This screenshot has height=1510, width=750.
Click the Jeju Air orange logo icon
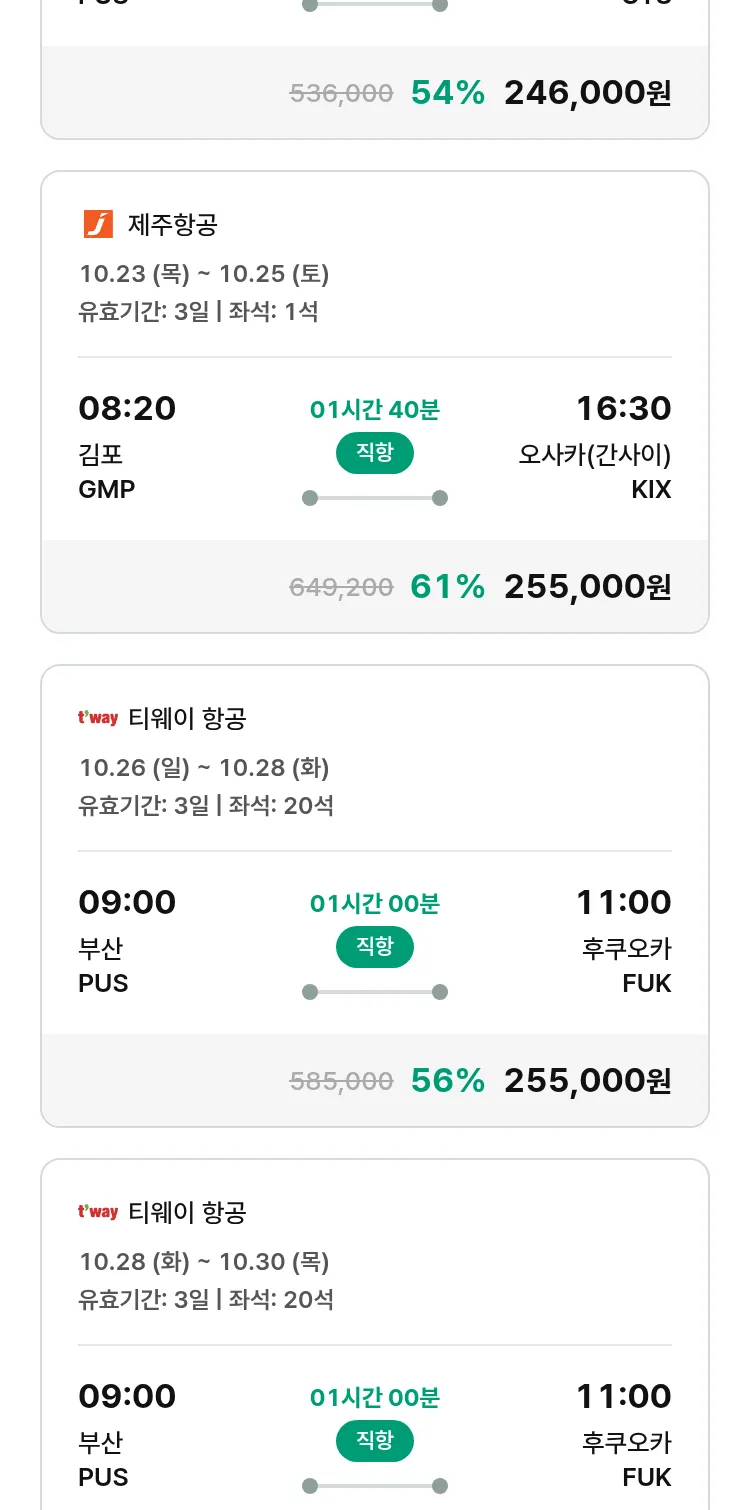(98, 224)
